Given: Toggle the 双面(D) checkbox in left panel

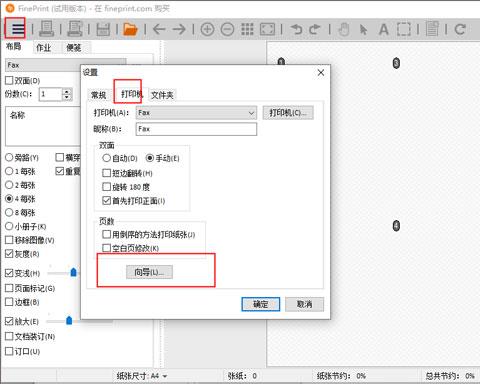Looking at the screenshot, I should click(9, 80).
